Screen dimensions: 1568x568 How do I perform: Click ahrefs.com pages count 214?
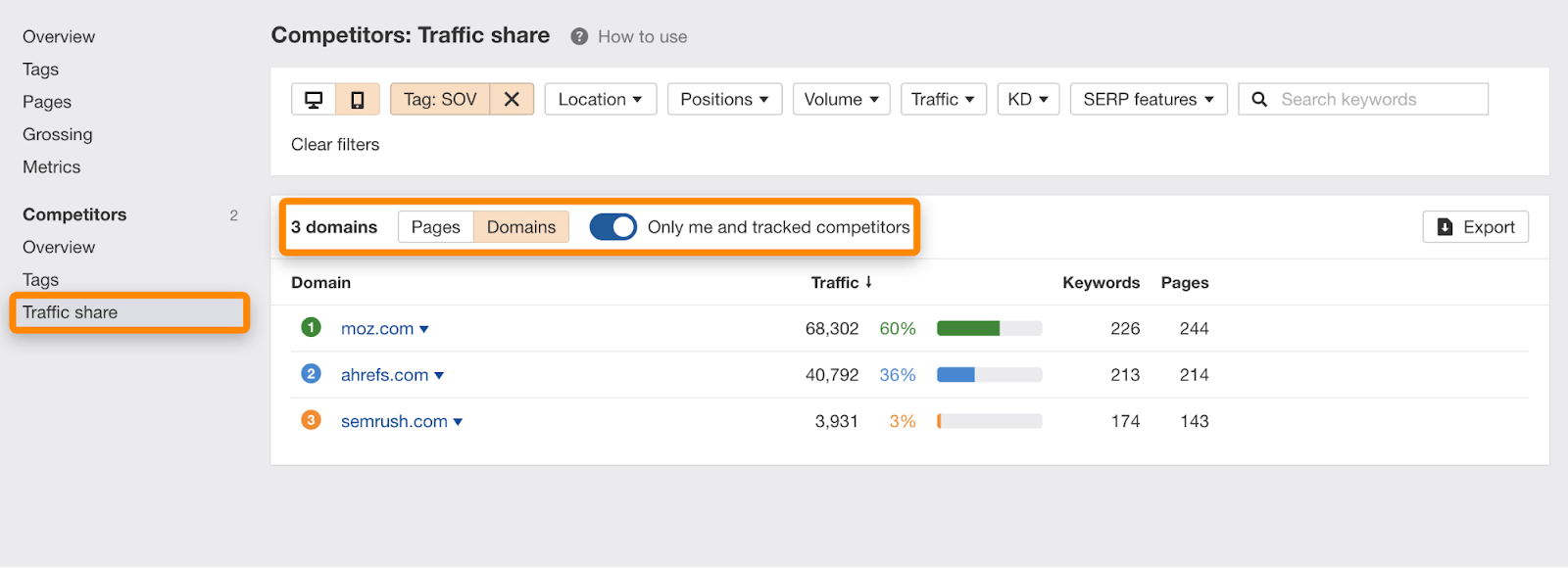click(x=1194, y=374)
